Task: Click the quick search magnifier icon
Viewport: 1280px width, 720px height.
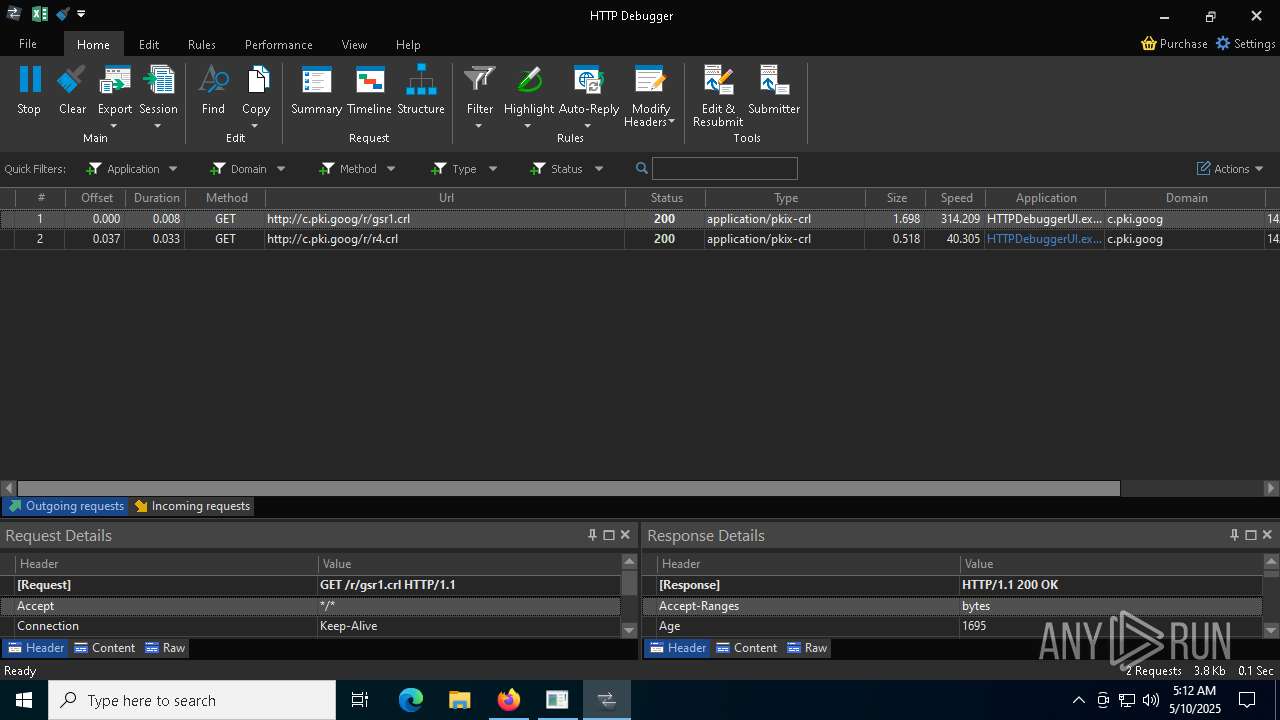Action: tap(642, 168)
